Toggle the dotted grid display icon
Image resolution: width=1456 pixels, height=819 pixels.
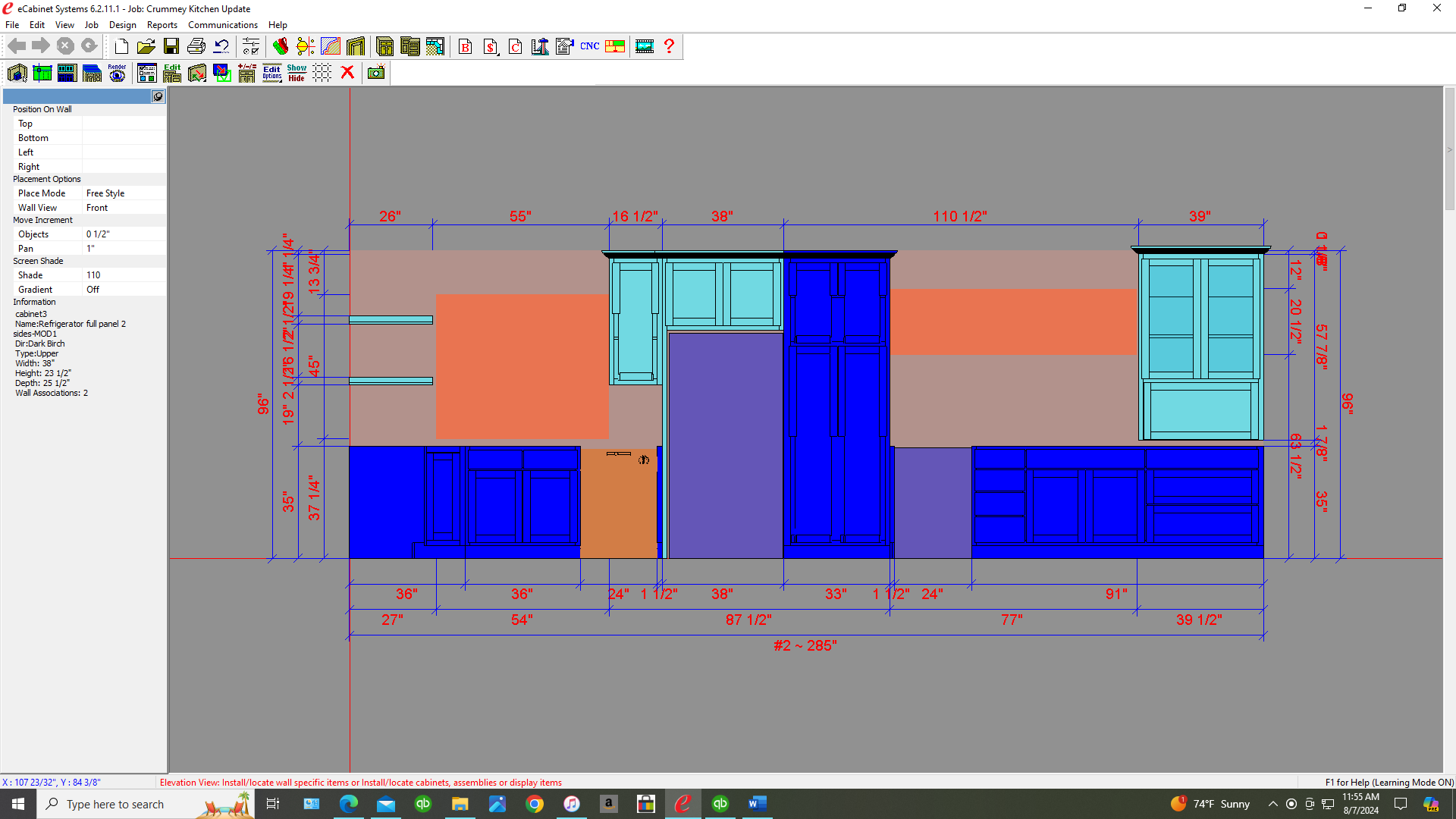[x=322, y=73]
